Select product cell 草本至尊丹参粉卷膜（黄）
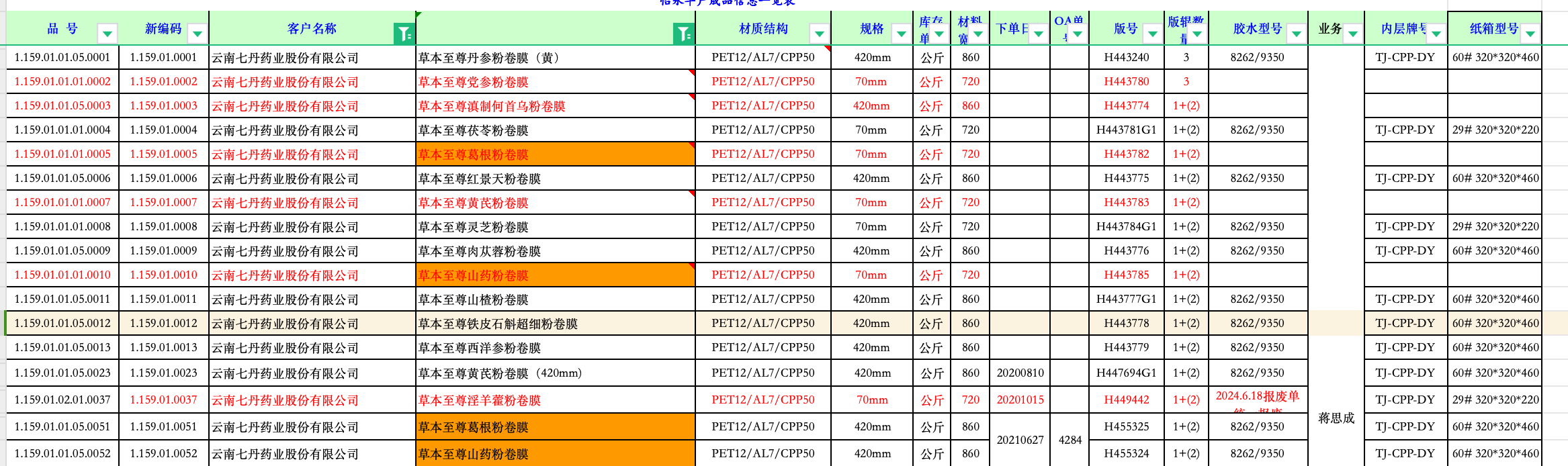The width and height of the screenshot is (1568, 466). (556, 58)
